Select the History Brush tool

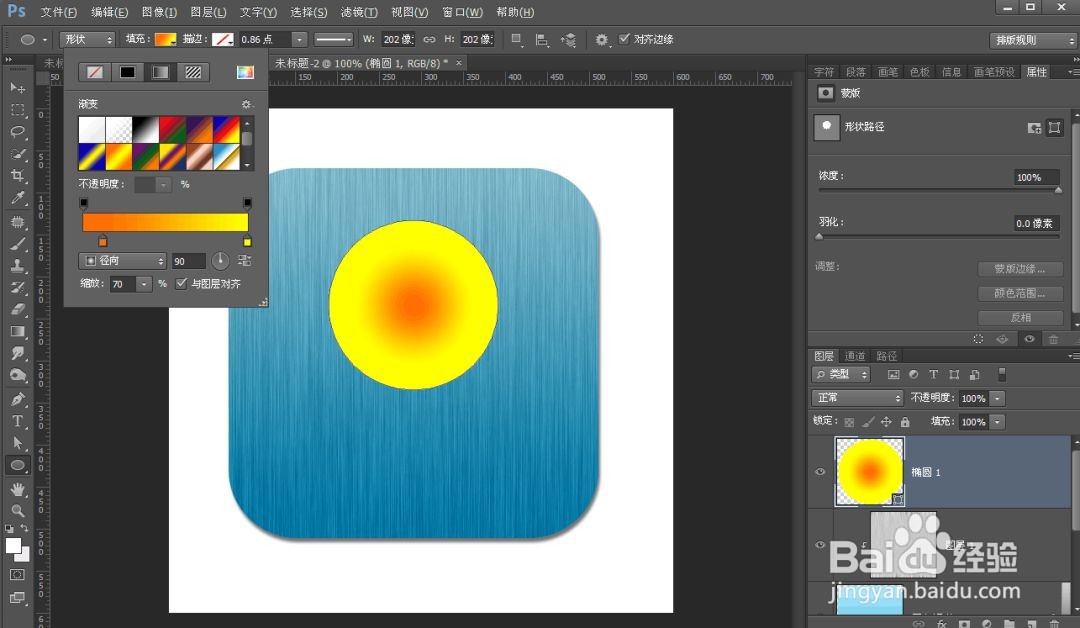click(18, 288)
